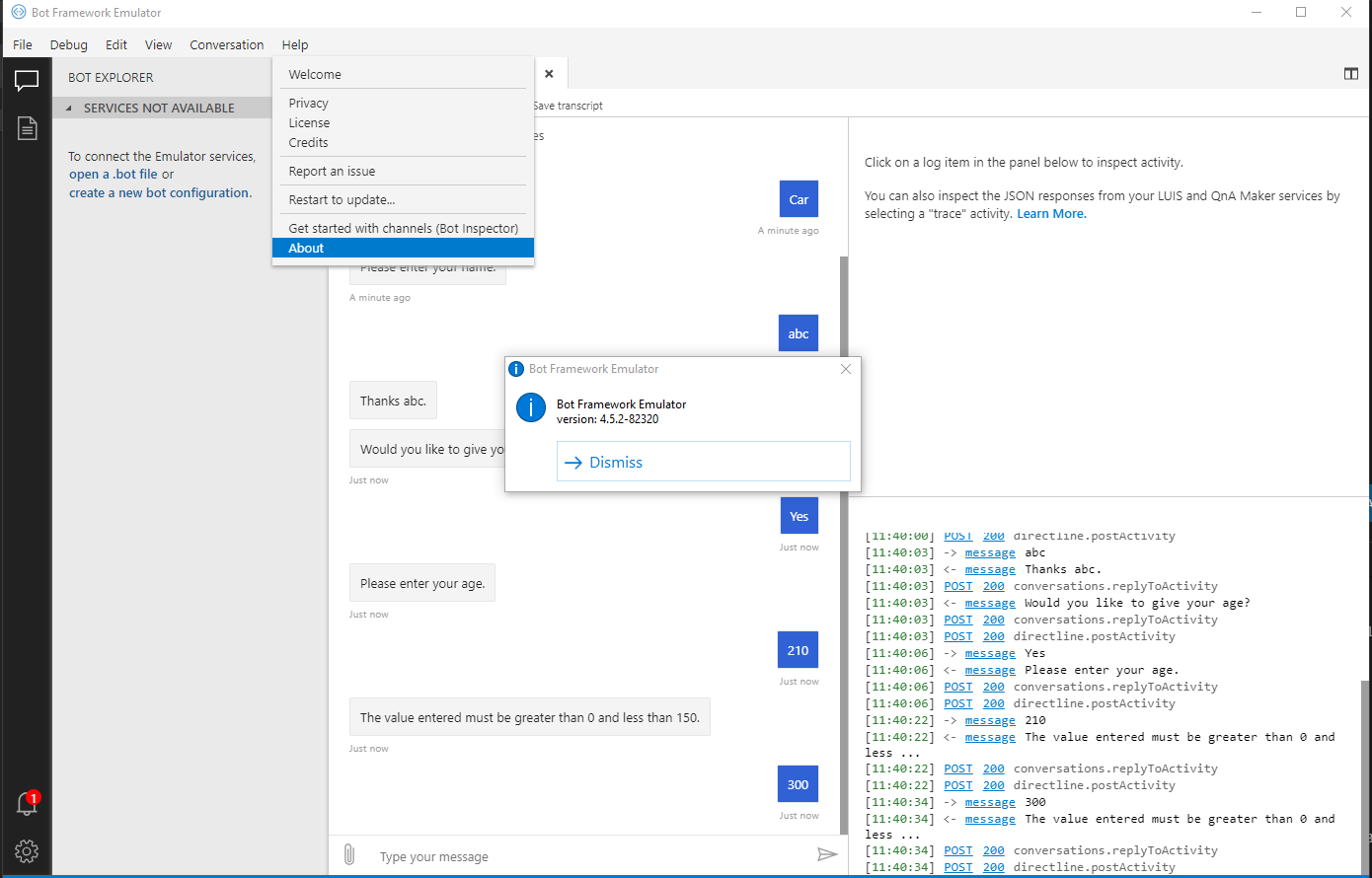Send the message using the paper plane icon
Screen dimensions: 1372x878
(828, 854)
